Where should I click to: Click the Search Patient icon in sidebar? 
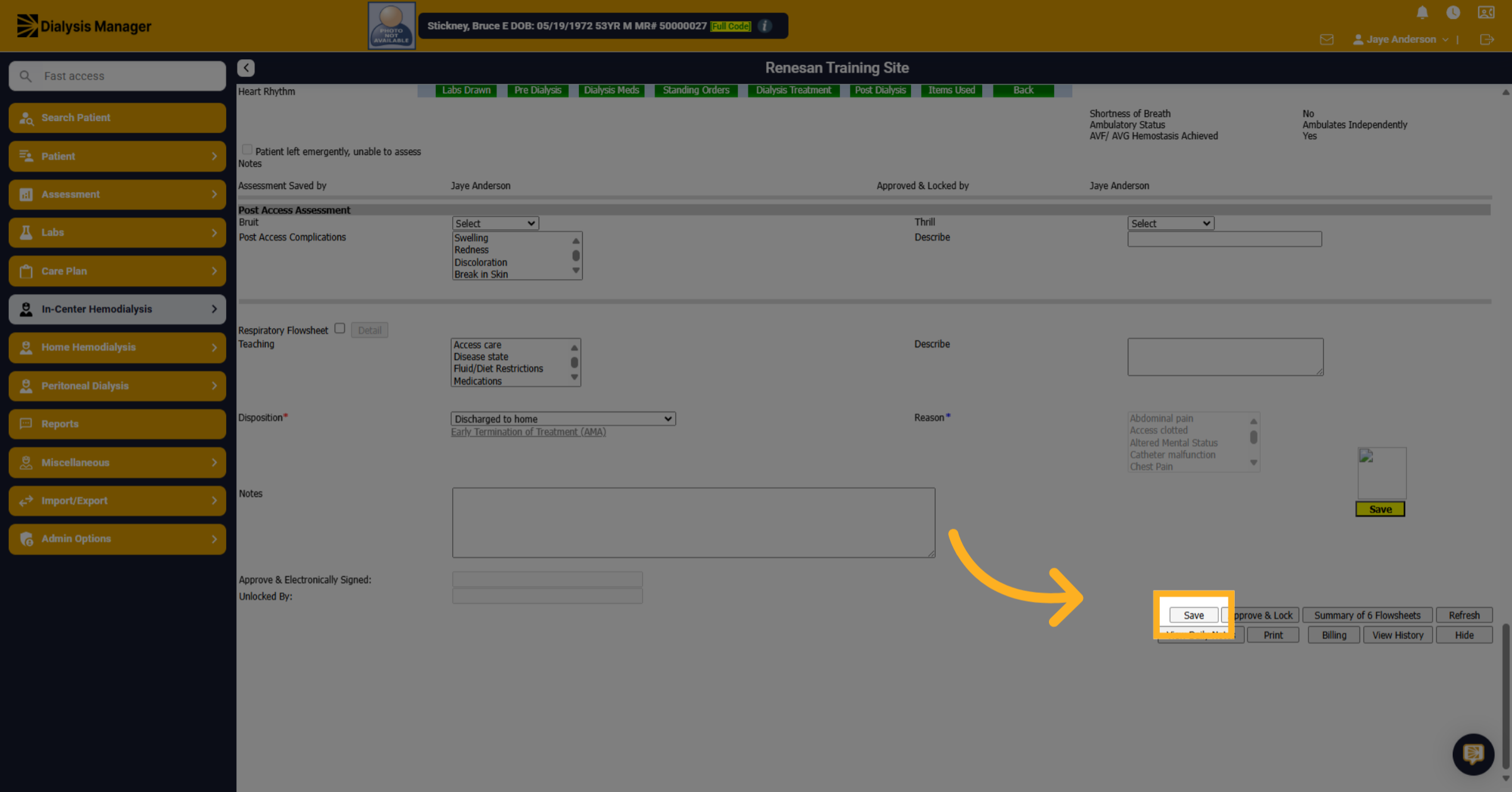pos(26,118)
